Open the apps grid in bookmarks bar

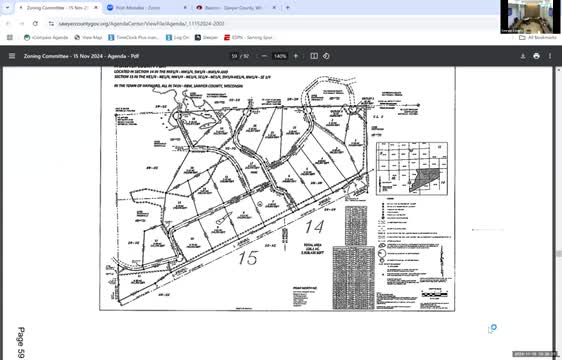point(10,37)
